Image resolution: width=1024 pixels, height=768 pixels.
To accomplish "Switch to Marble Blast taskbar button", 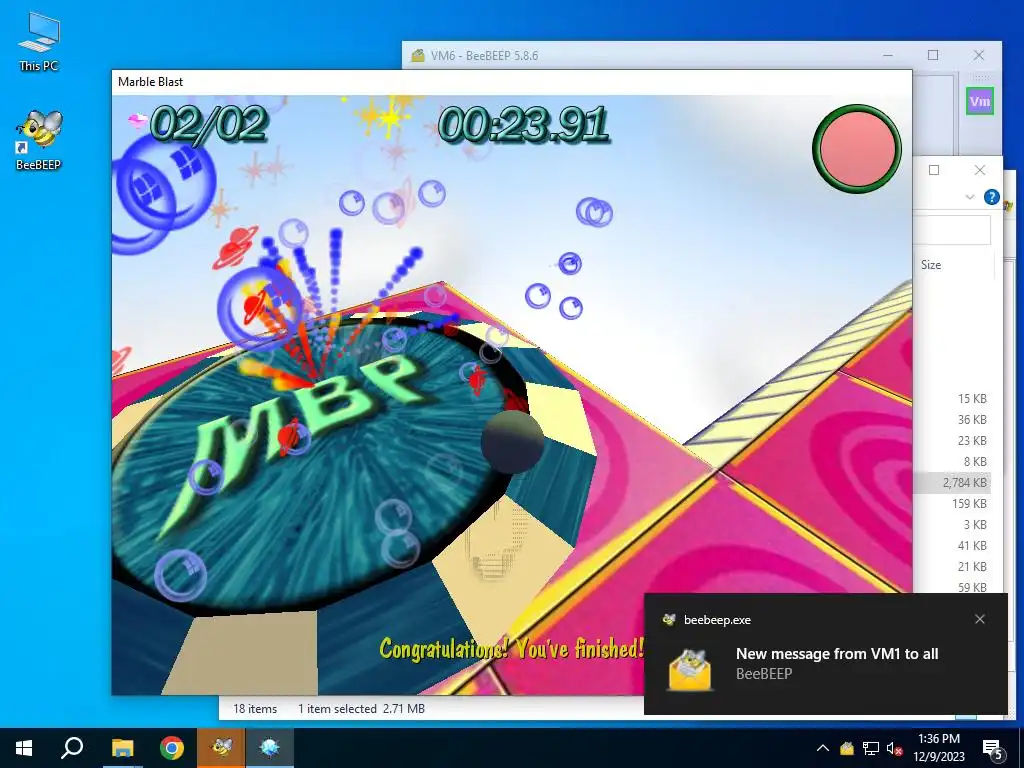I will (x=270, y=748).
